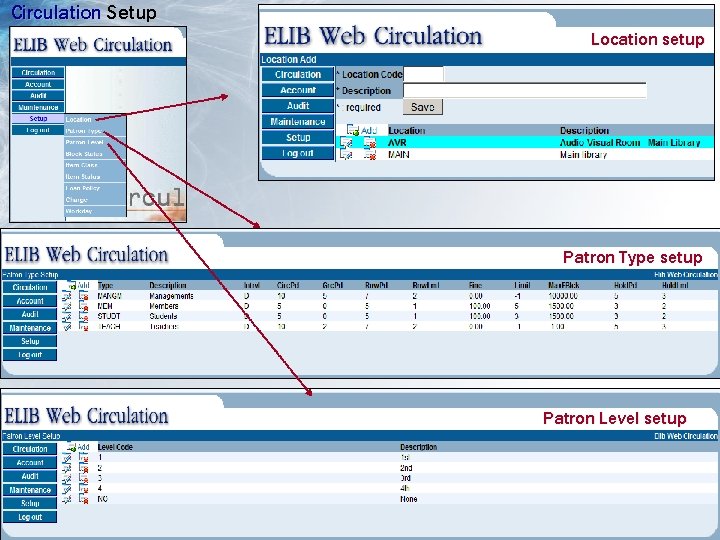Choose Workday in Setup submenu
Viewport: 720px width, 540px height.
click(95, 211)
